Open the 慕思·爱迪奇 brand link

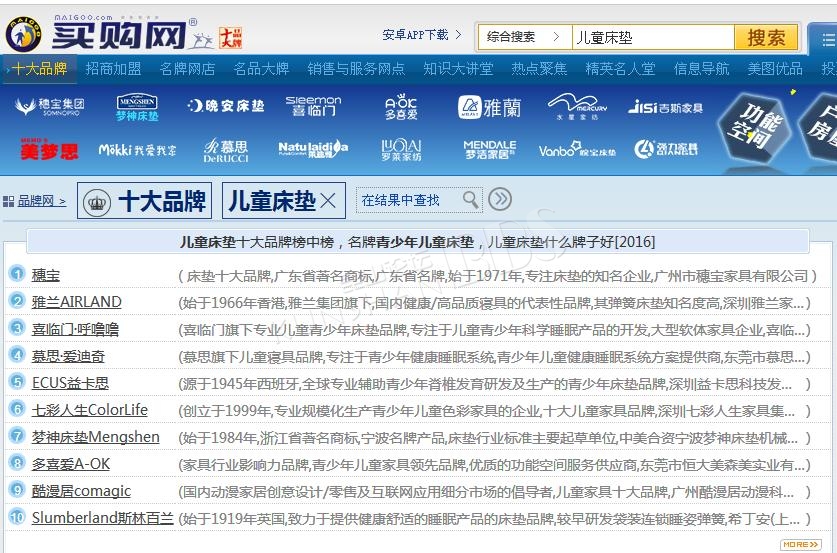pos(68,356)
